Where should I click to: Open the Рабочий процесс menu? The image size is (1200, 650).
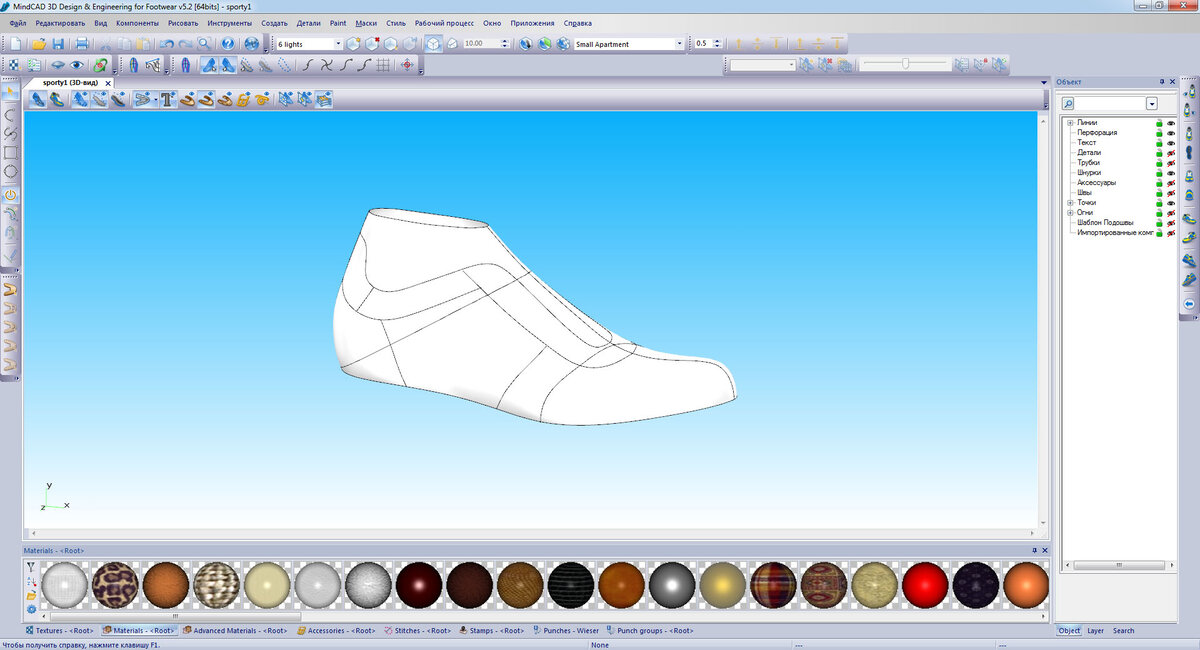(x=444, y=22)
